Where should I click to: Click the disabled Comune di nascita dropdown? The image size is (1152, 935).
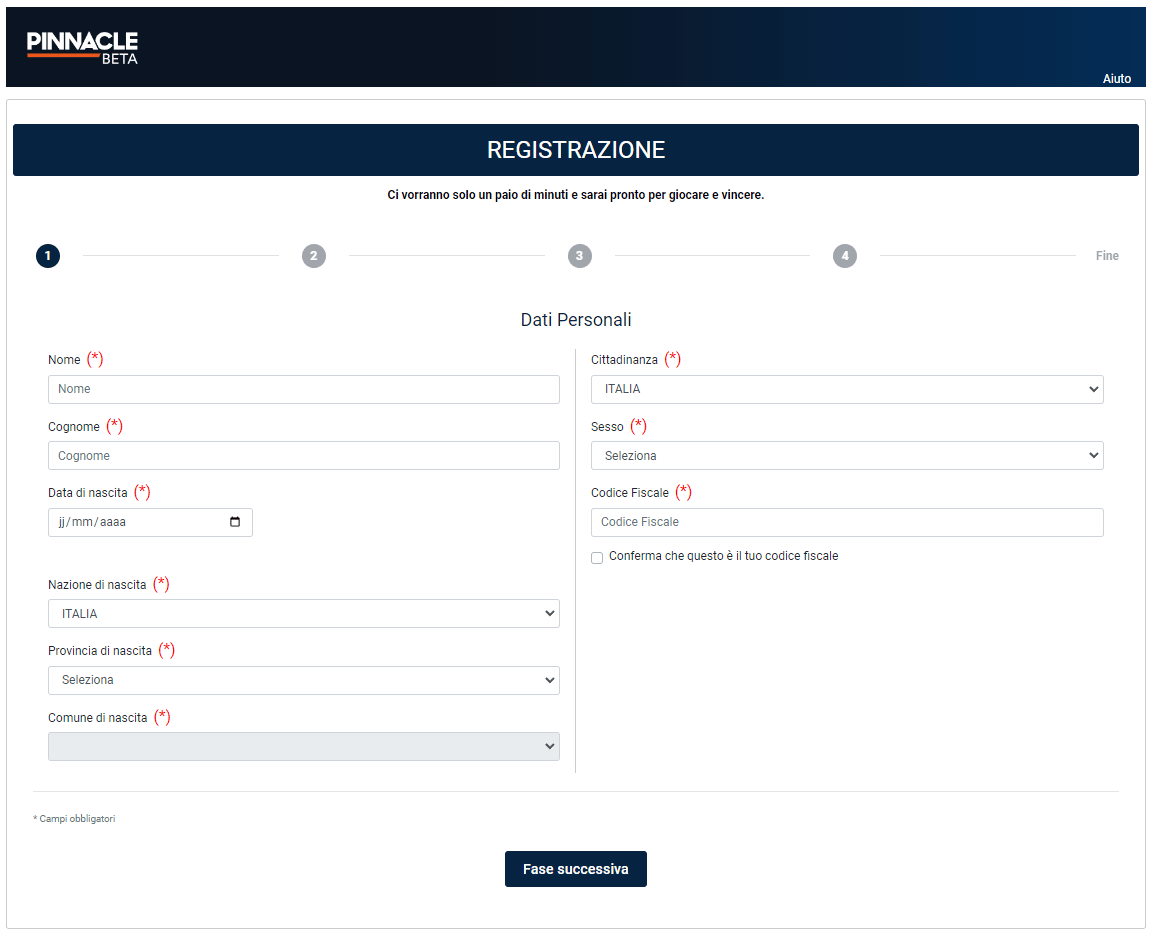point(303,746)
